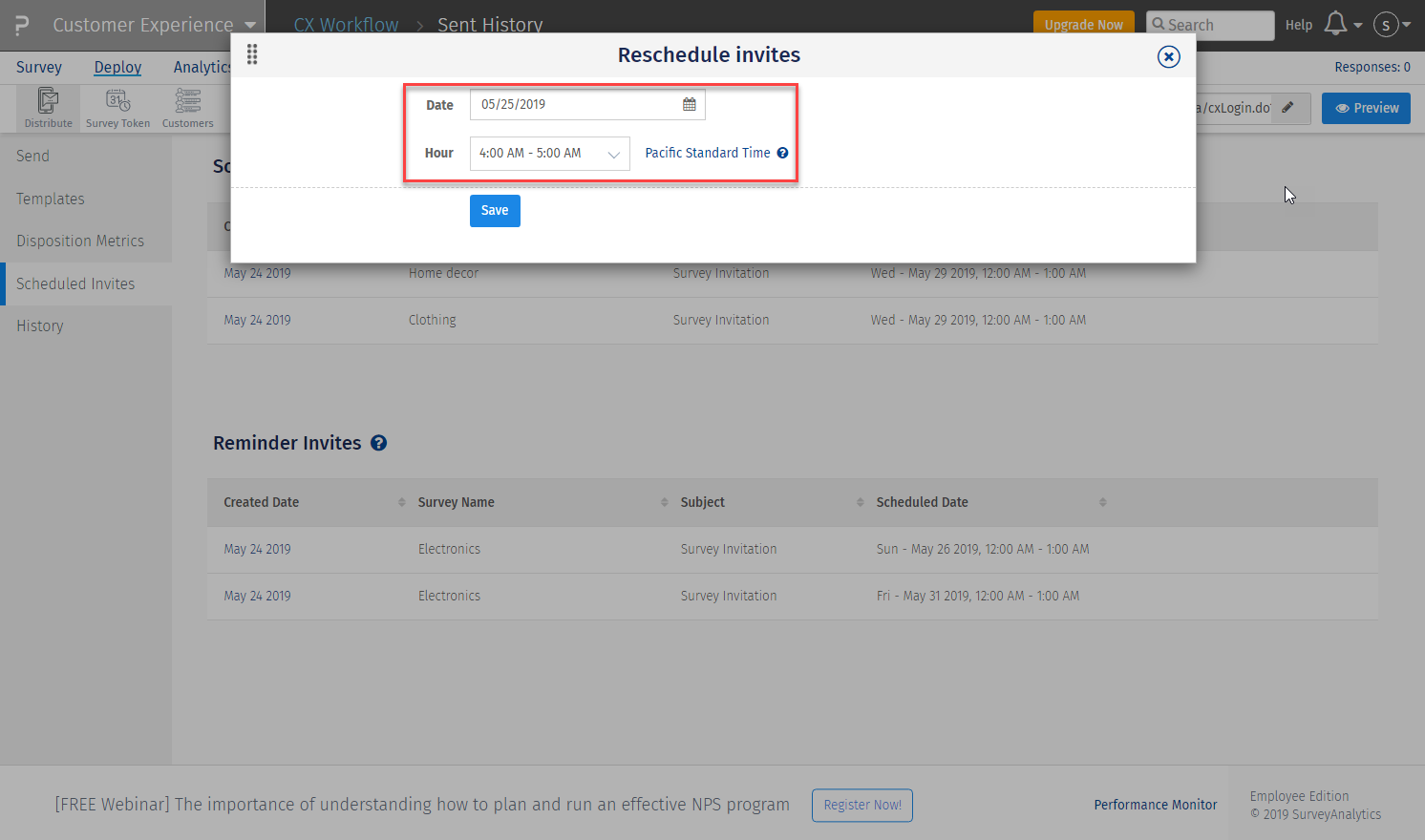Click Electronics reminder scheduled Fri May 31
This screenshot has height=840, width=1425.
click(x=793, y=596)
